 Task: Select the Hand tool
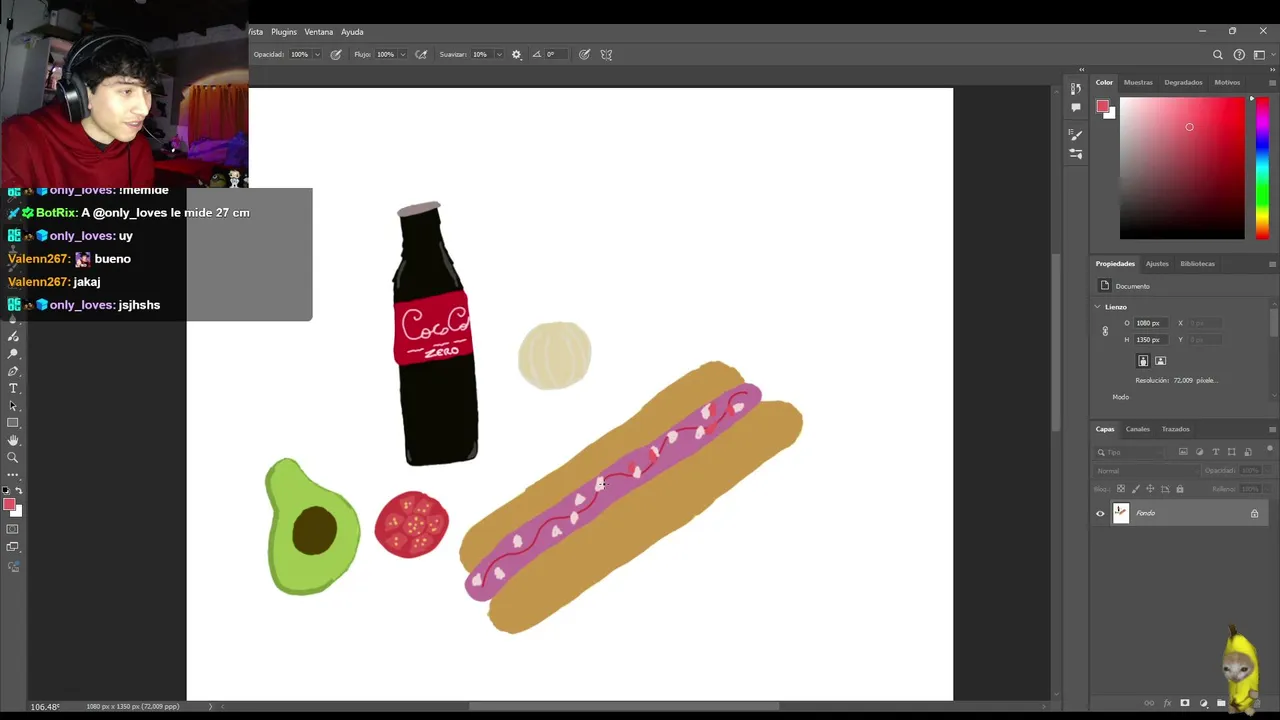point(13,440)
